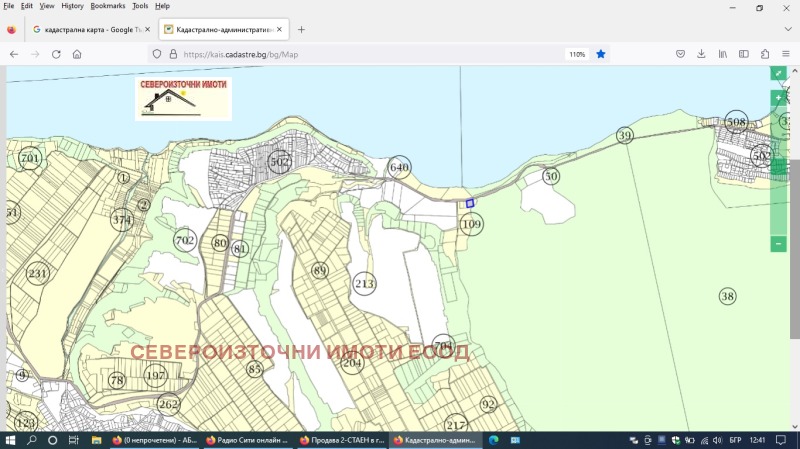The width and height of the screenshot is (800, 449).
Task: Bookmark page using the blue star icon
Action: pyautogui.click(x=601, y=54)
